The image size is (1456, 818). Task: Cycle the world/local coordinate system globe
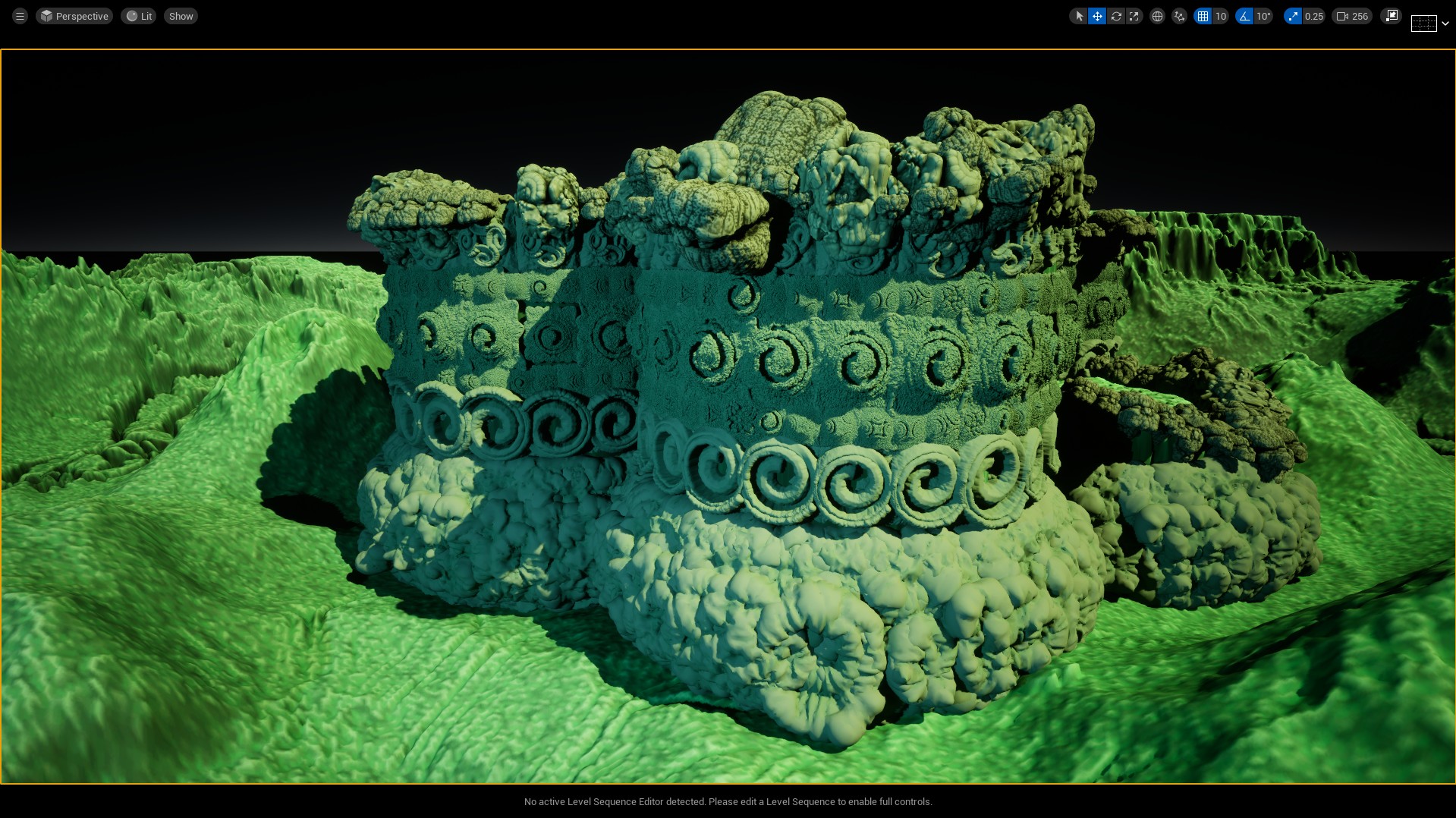[x=1157, y=16]
